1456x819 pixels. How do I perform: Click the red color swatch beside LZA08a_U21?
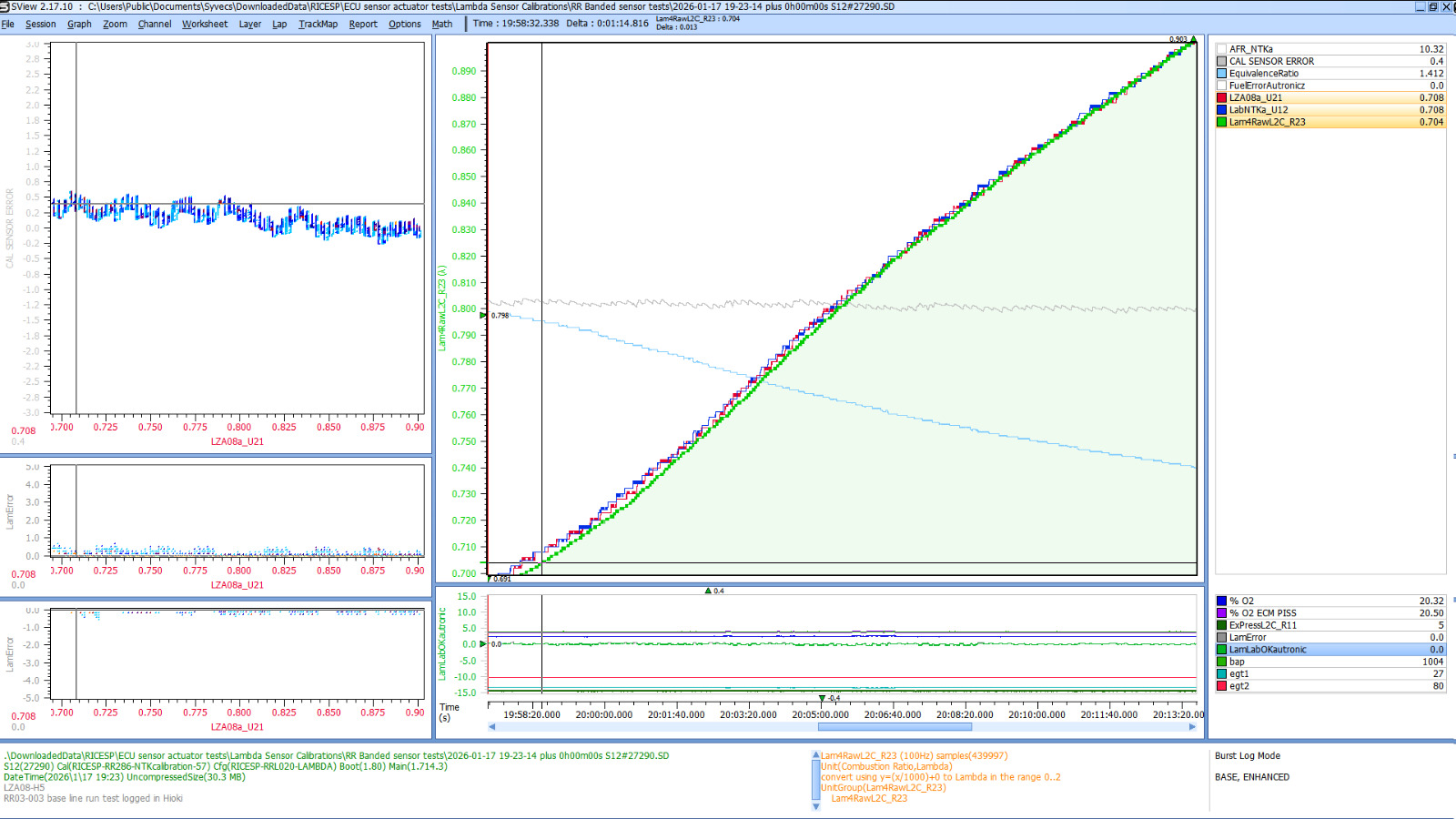click(1223, 97)
